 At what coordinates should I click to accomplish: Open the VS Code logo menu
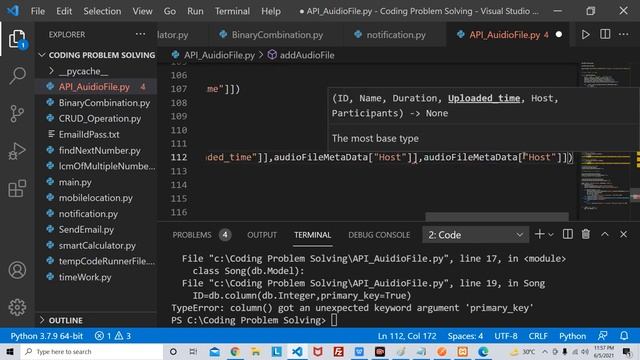coord(13,11)
